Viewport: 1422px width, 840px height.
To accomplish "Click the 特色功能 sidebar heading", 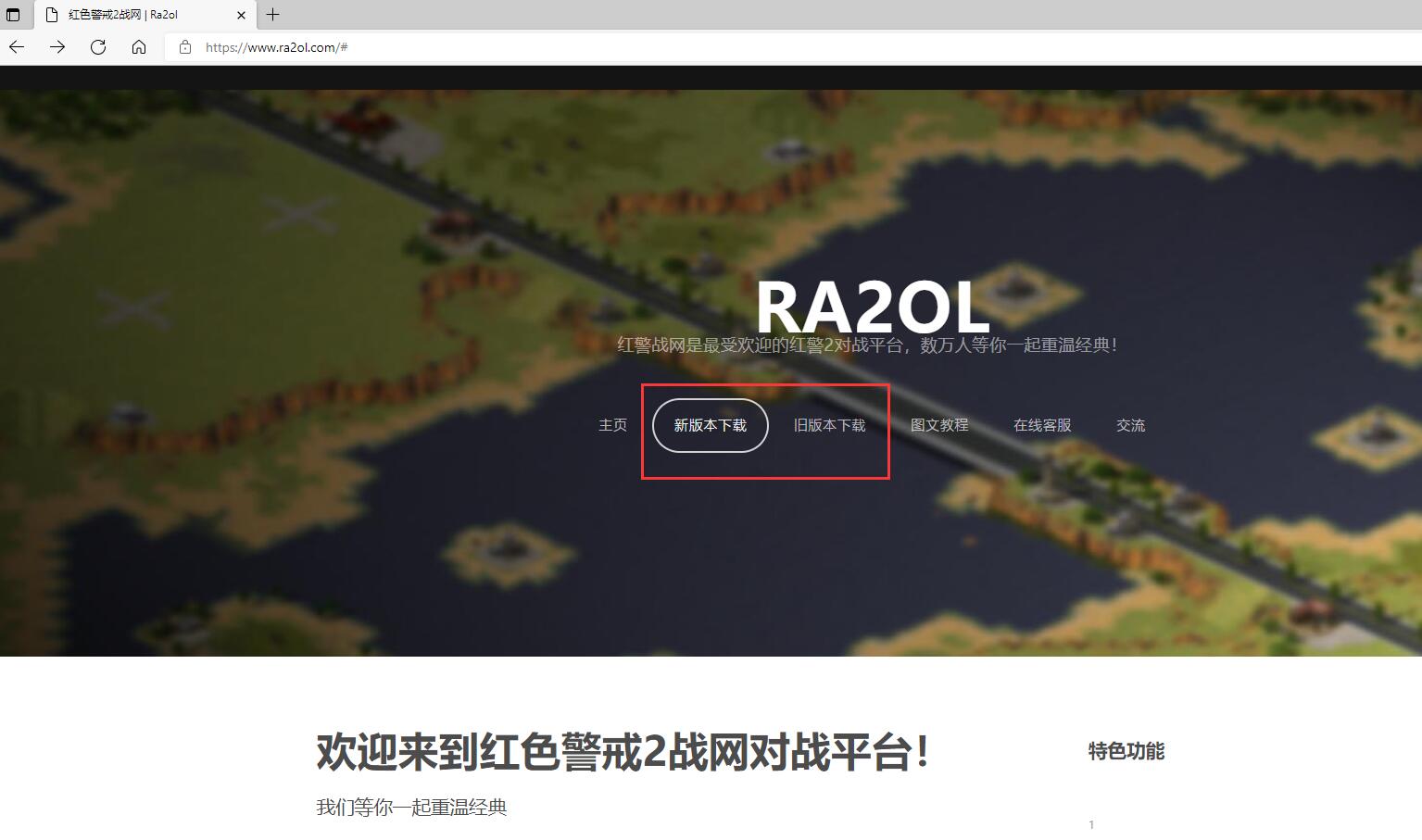I will [1126, 751].
